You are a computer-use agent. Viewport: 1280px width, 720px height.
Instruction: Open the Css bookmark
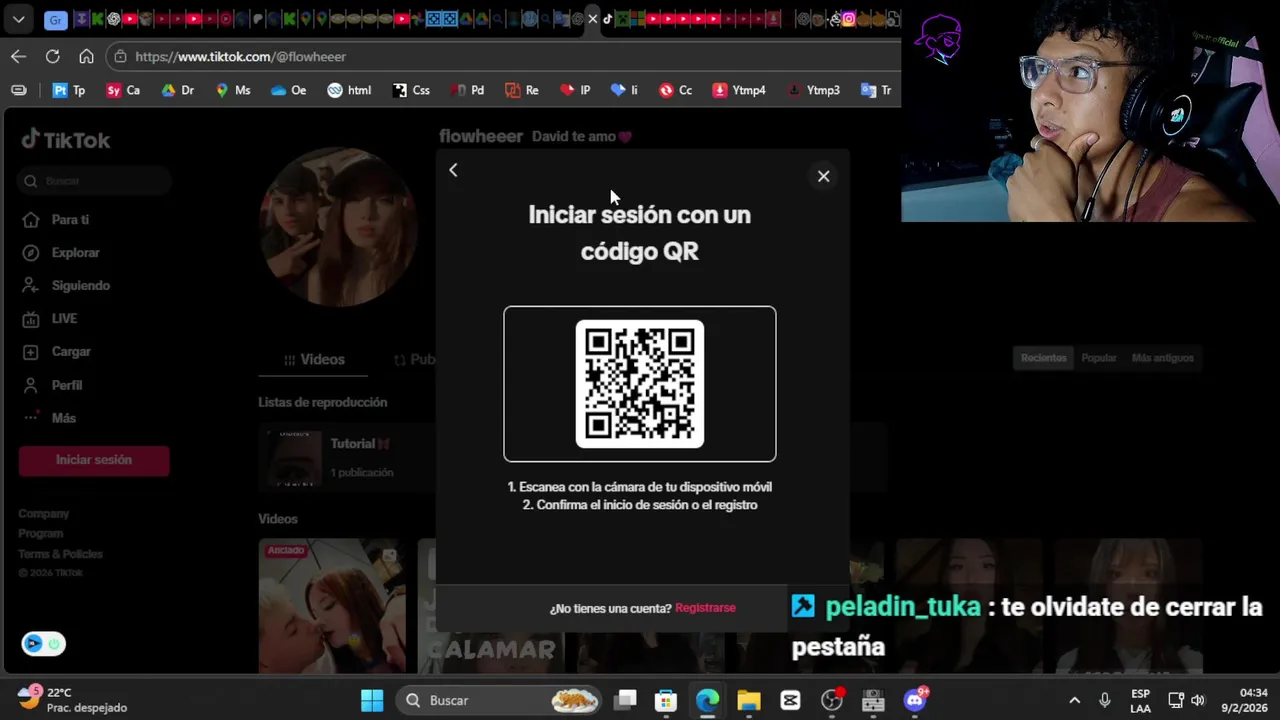pos(411,90)
